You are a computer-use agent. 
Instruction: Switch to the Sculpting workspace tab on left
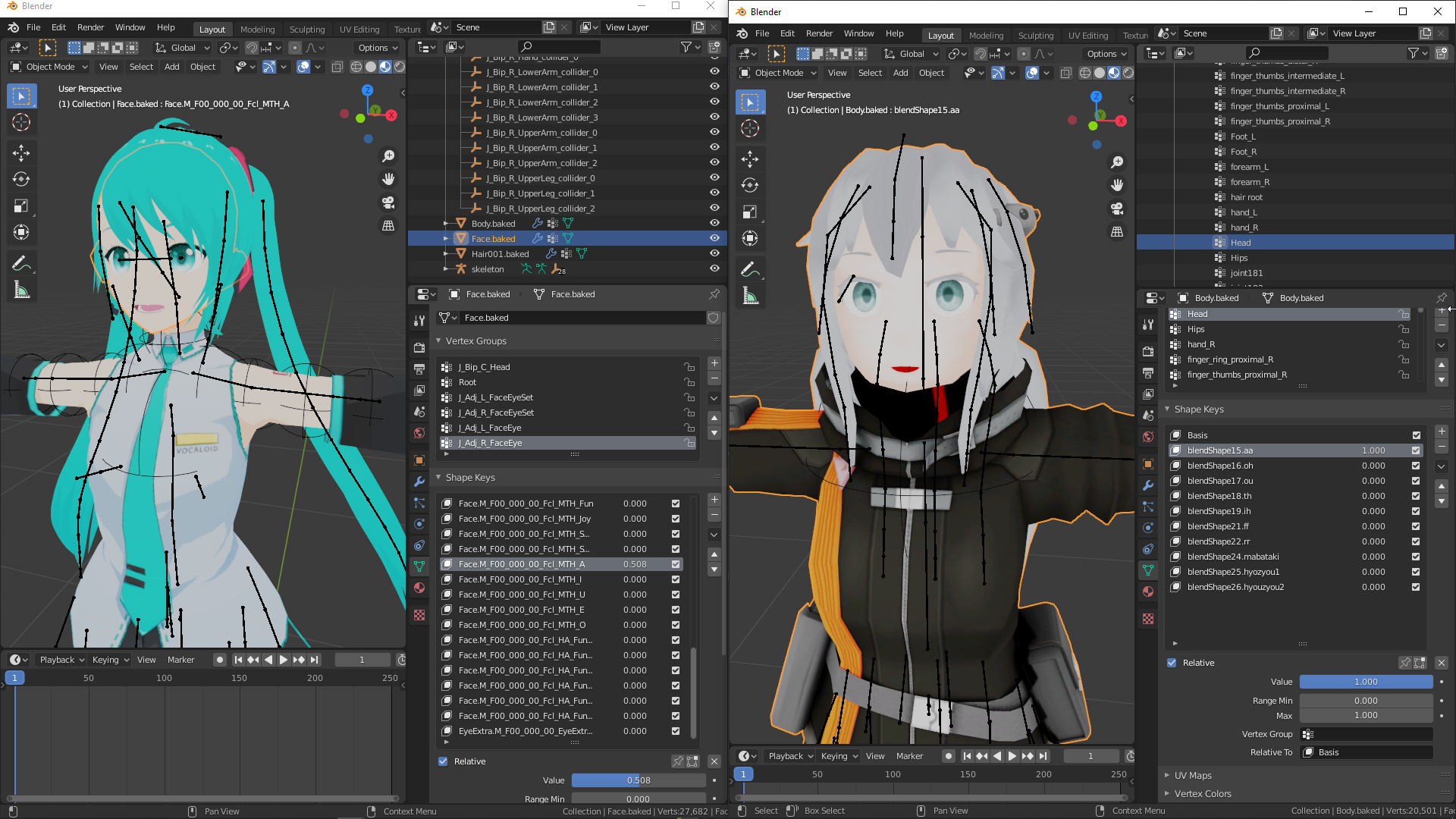point(306,29)
